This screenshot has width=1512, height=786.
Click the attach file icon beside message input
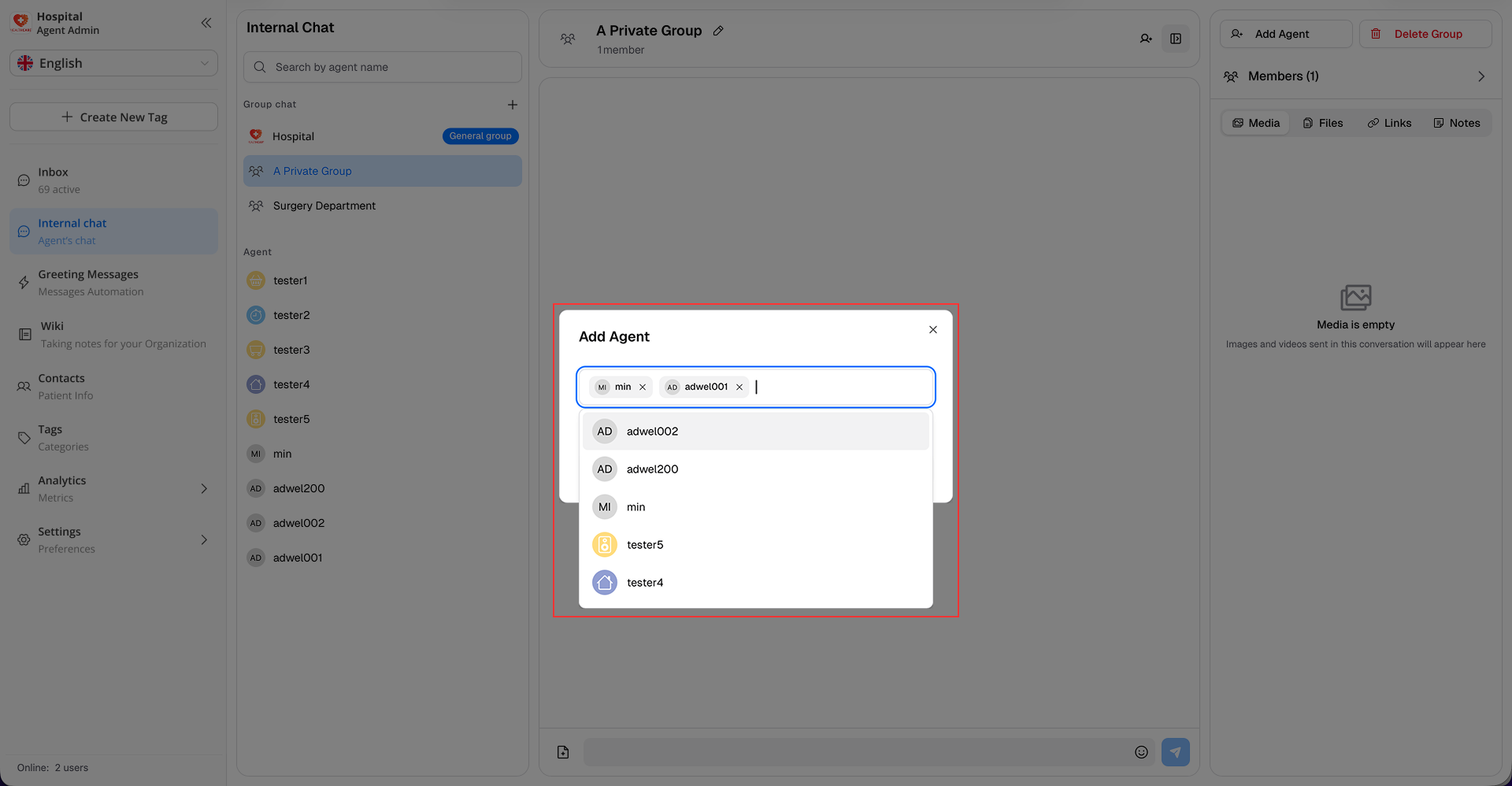[562, 751]
